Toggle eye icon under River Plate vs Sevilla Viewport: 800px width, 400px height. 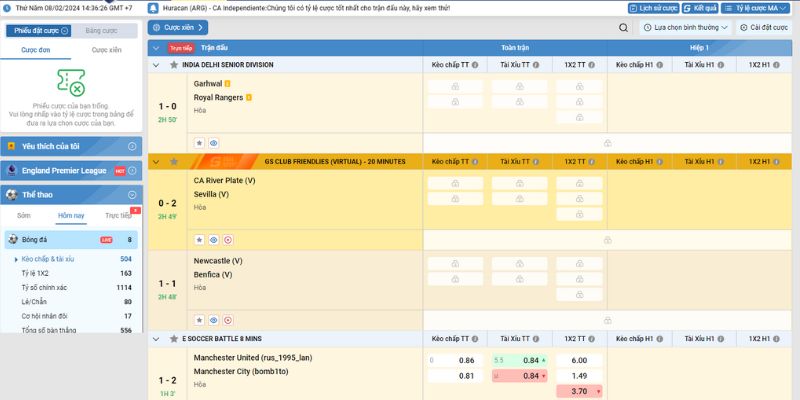(x=213, y=240)
